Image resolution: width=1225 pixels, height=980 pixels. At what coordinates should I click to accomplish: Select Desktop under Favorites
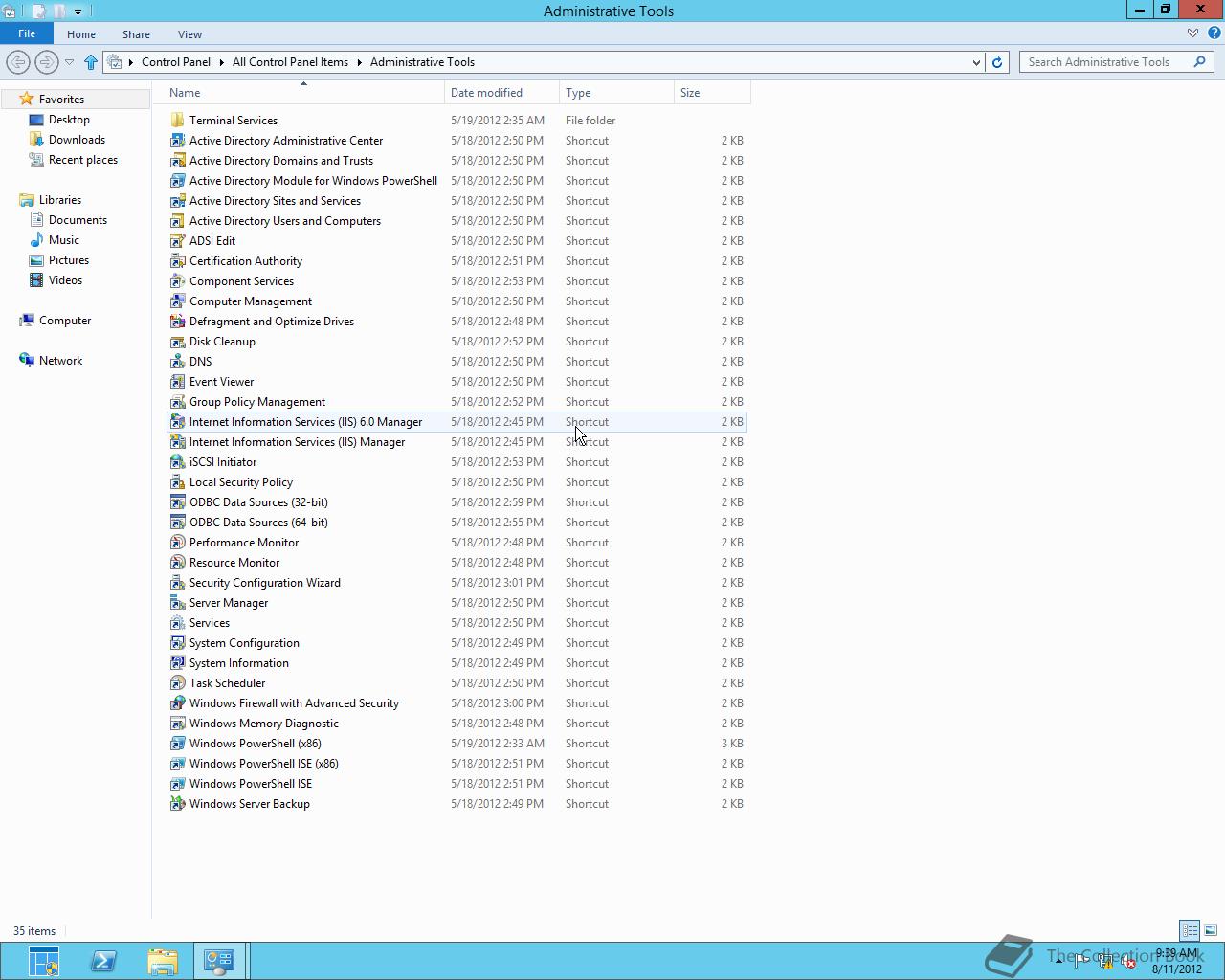69,120
